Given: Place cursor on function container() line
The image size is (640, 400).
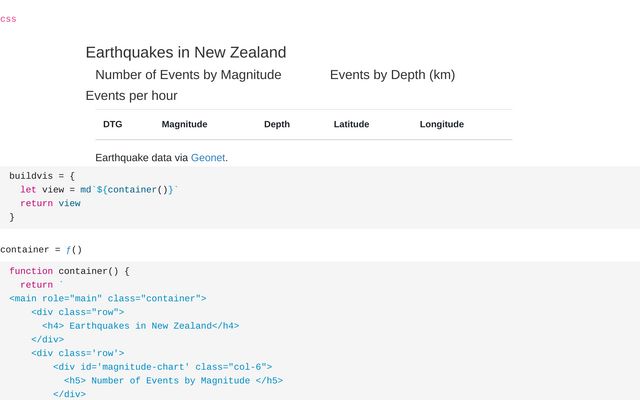Looking at the screenshot, I should coord(70,271).
